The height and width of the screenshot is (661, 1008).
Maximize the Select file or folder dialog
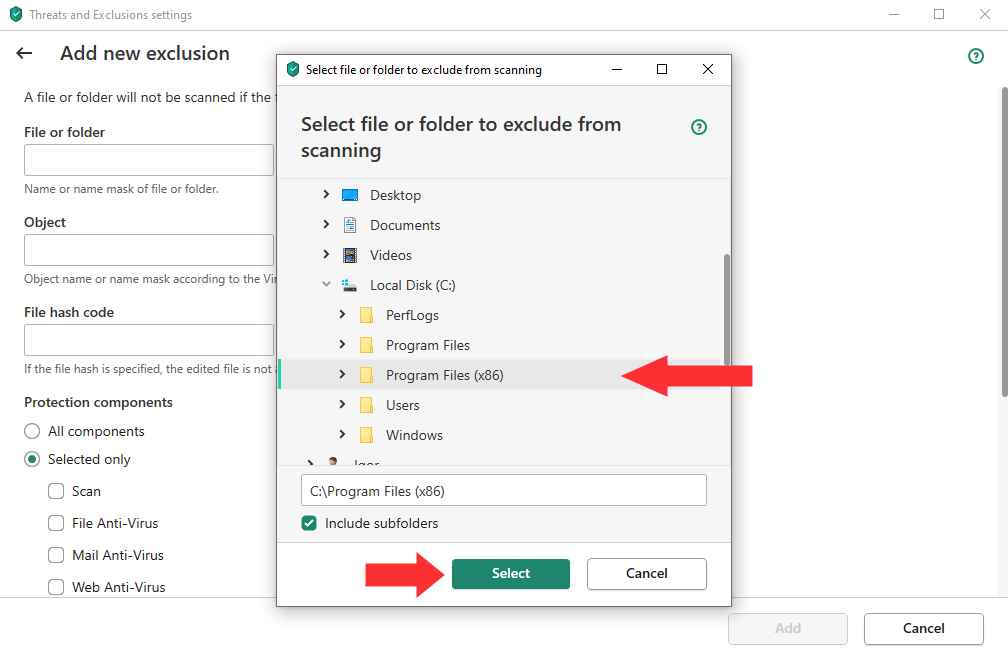662,69
